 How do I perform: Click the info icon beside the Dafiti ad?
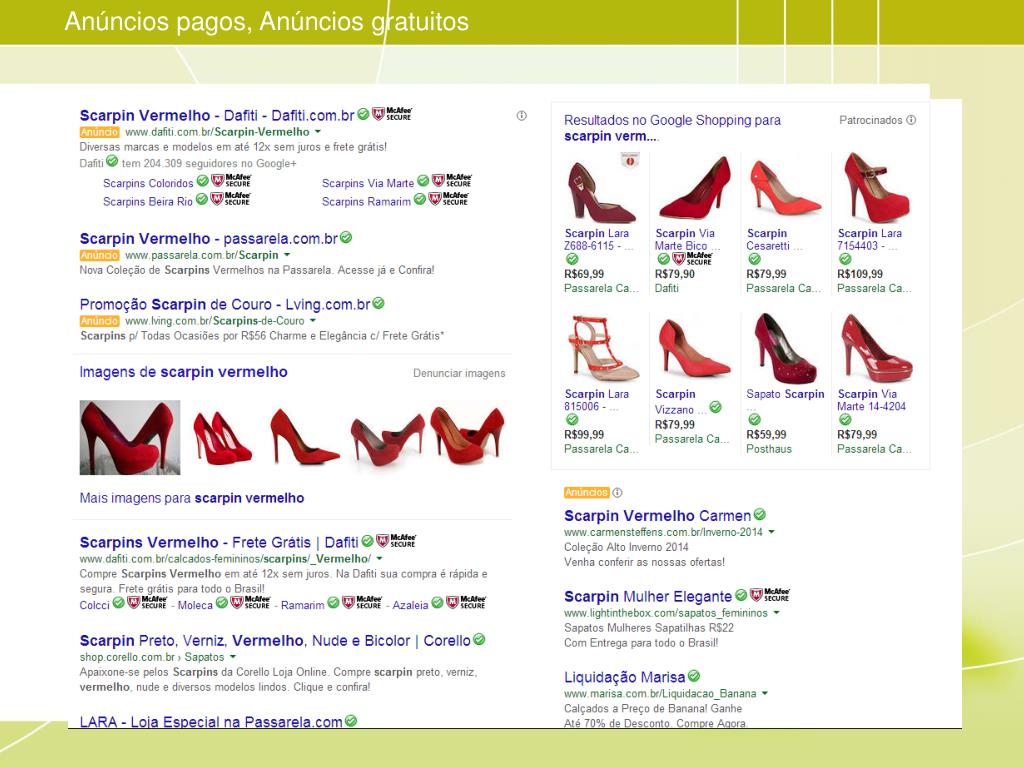[521, 116]
